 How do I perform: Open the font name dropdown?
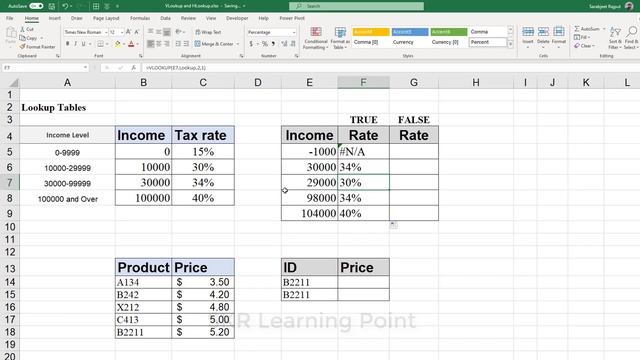(106, 32)
